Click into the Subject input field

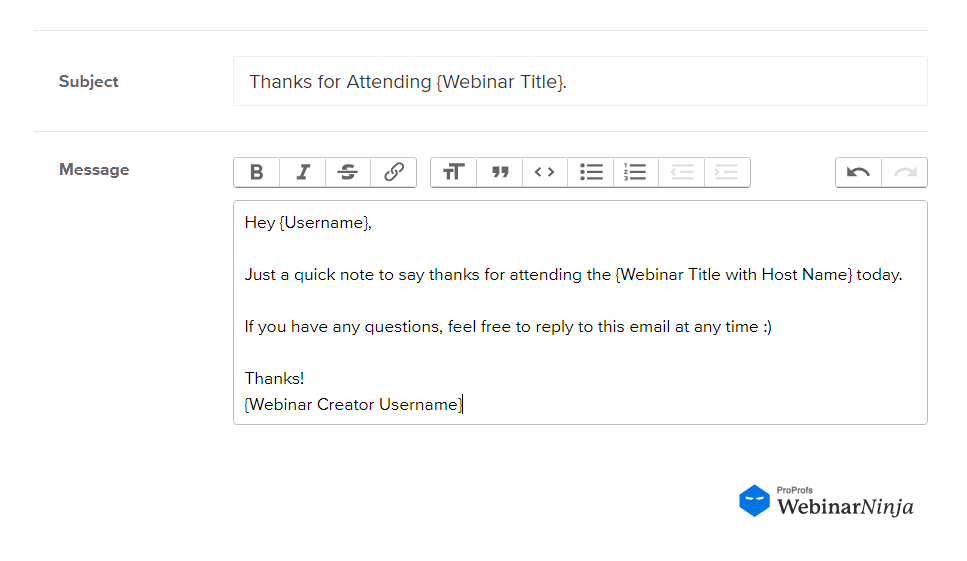[x=580, y=81]
